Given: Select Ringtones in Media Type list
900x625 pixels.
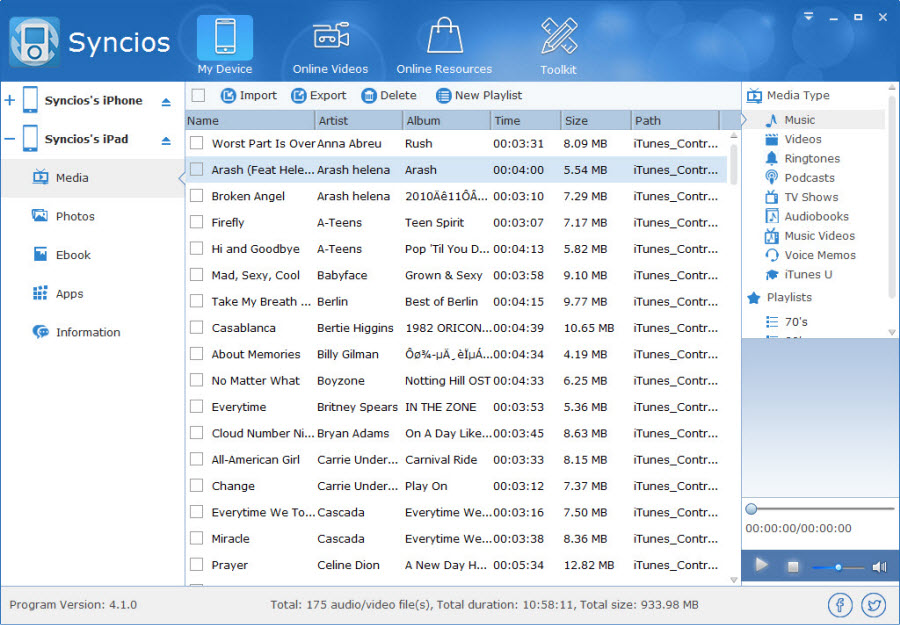Looking at the screenshot, I should point(811,159).
